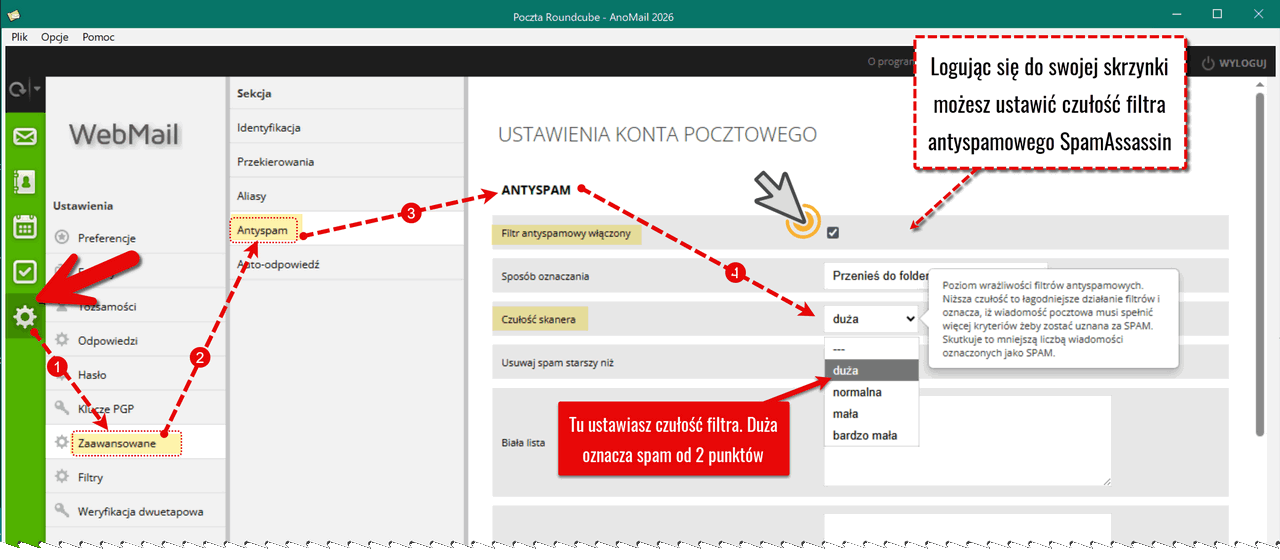Select Identyfikacja section
The width and height of the screenshot is (1280, 560).
point(347,127)
